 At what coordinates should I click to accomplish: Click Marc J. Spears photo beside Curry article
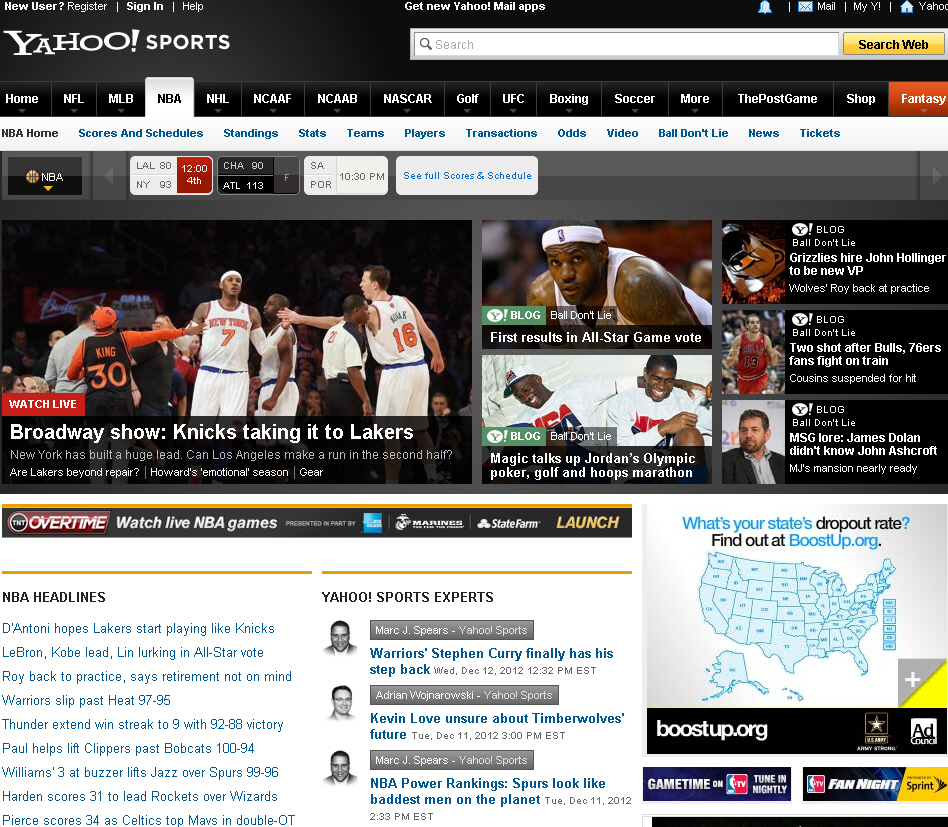[340, 638]
